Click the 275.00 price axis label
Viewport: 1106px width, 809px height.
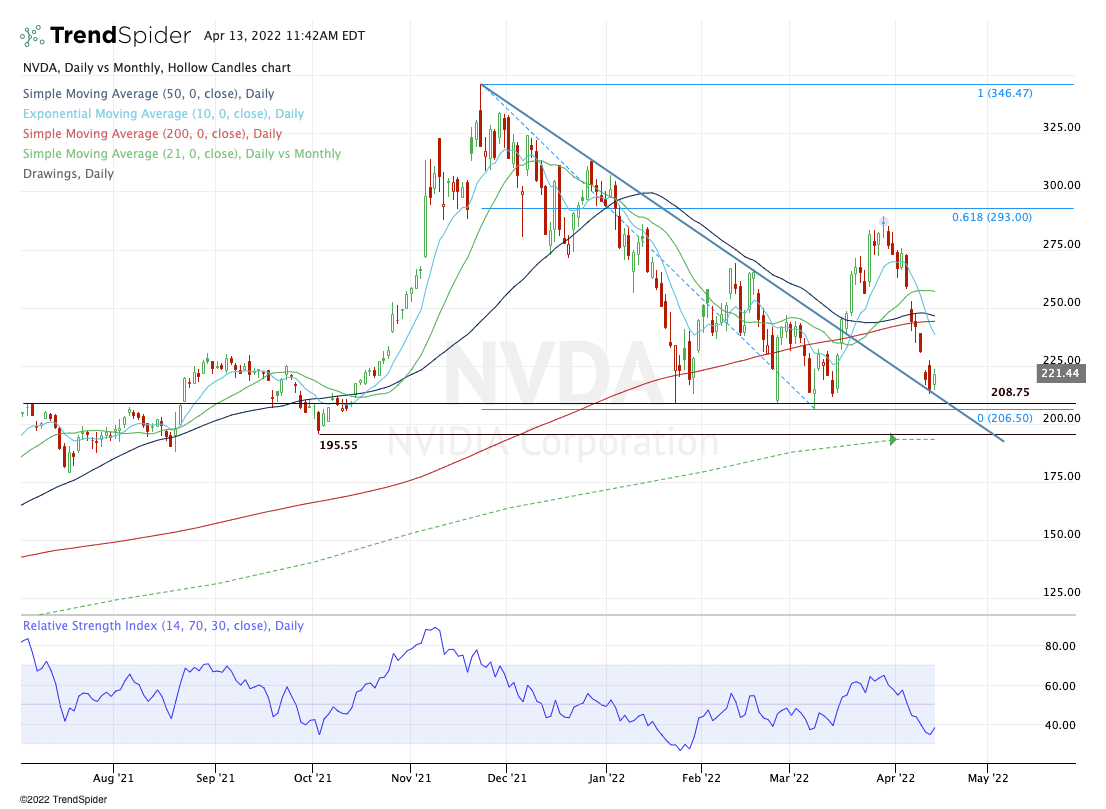click(1062, 244)
